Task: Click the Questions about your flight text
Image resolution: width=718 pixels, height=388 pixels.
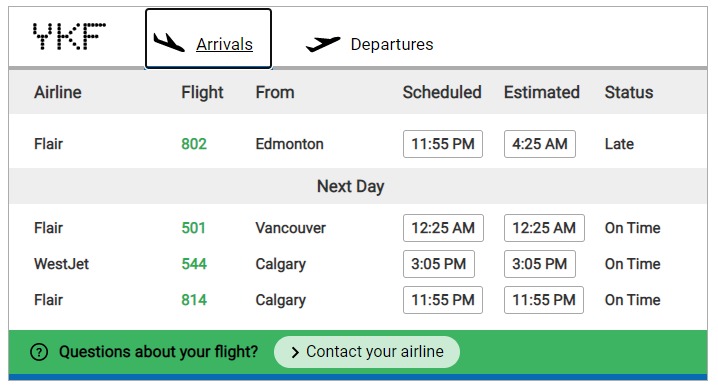Action: 158,352
